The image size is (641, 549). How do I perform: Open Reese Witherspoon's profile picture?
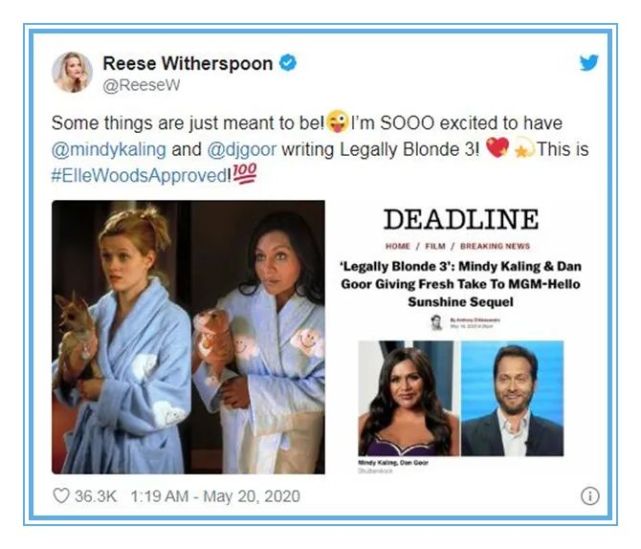click(x=72, y=72)
